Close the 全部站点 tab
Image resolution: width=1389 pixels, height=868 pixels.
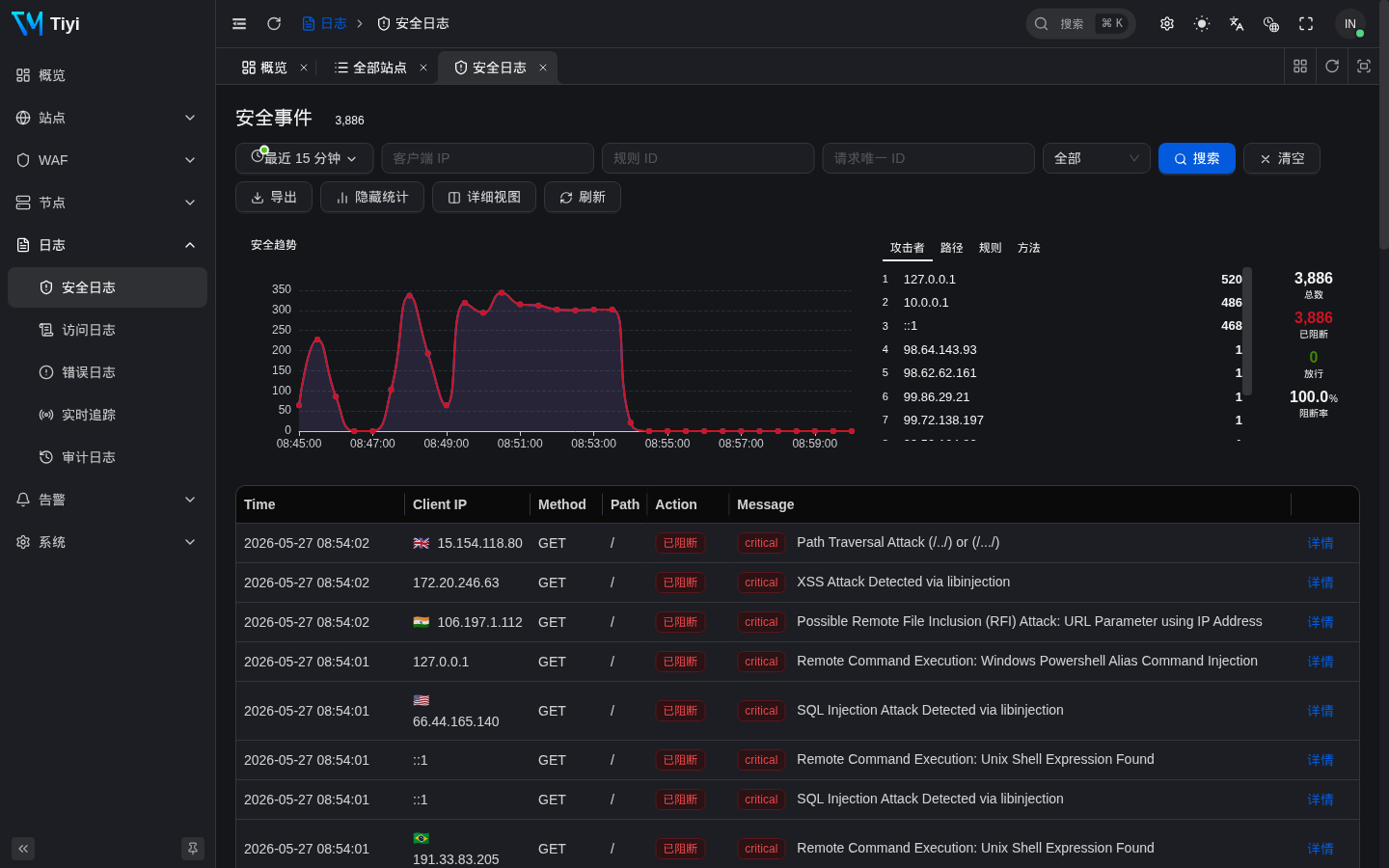[423, 68]
